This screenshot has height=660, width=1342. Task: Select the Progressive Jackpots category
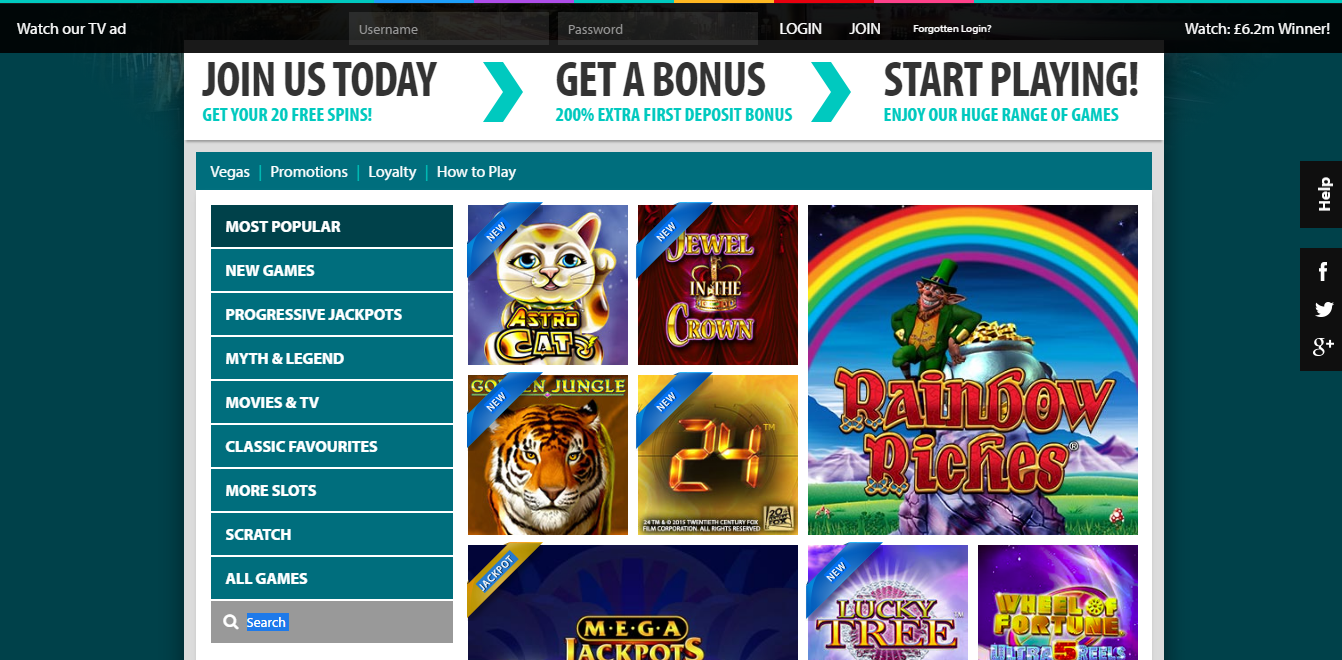(x=332, y=314)
